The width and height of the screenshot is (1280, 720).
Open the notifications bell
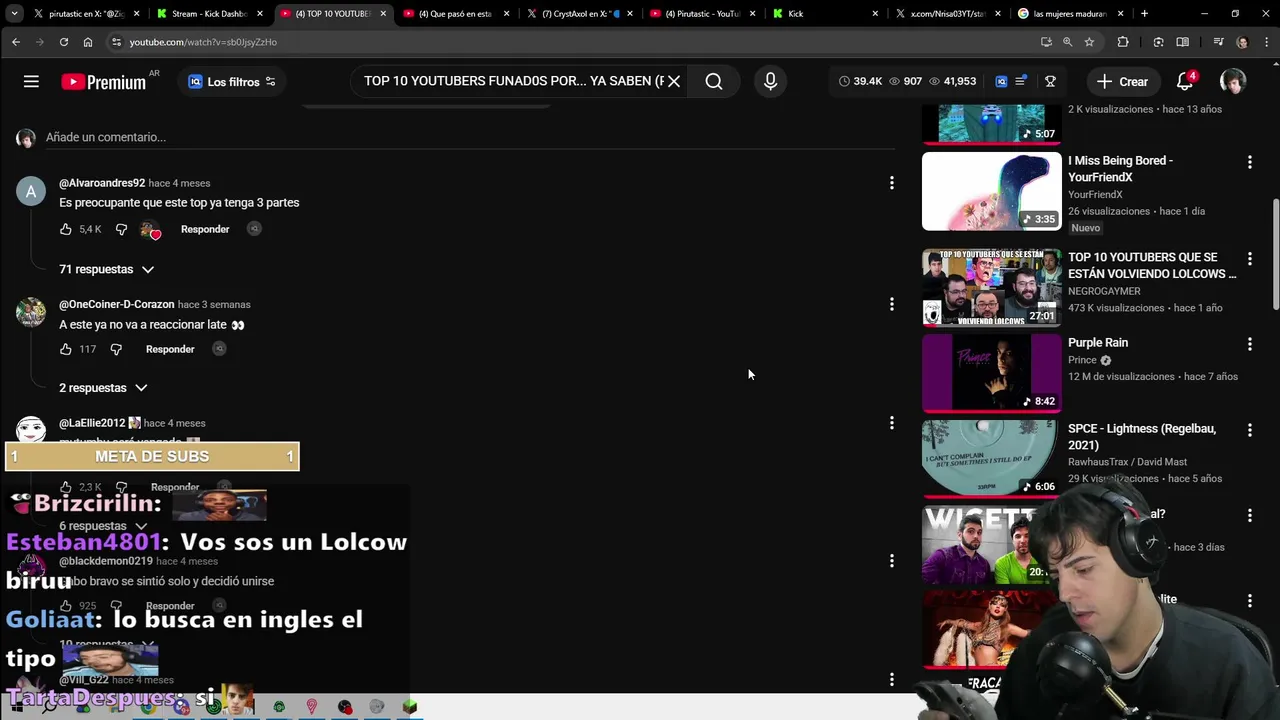(1185, 82)
